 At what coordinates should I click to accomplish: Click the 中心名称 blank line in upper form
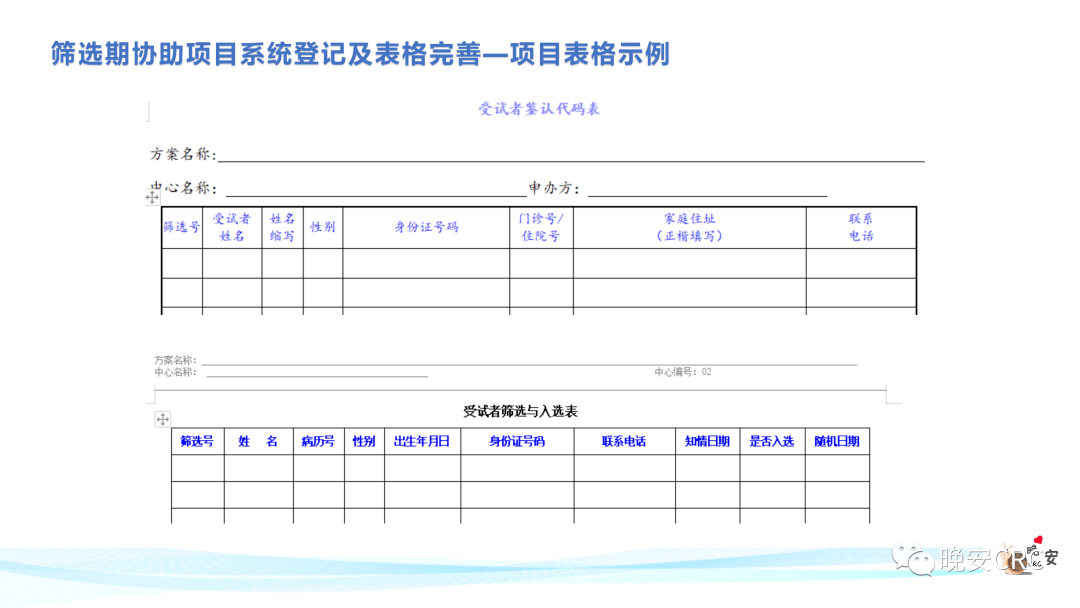[376, 191]
